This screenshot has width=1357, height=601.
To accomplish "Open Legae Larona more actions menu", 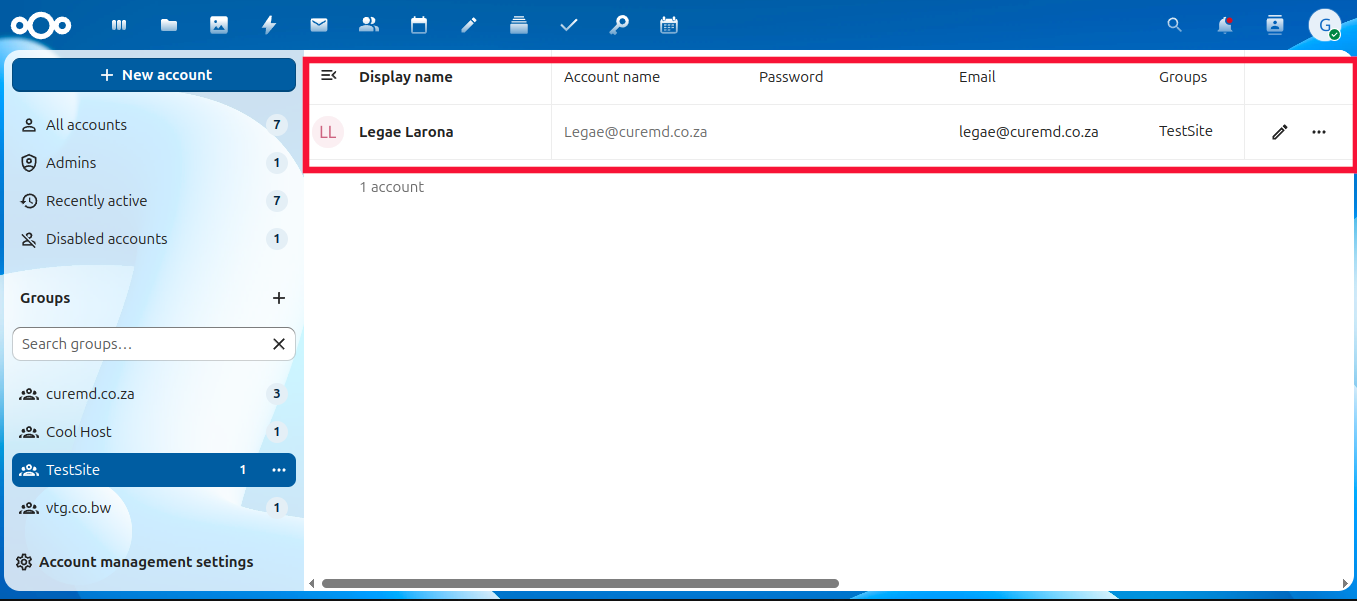I will [1319, 132].
